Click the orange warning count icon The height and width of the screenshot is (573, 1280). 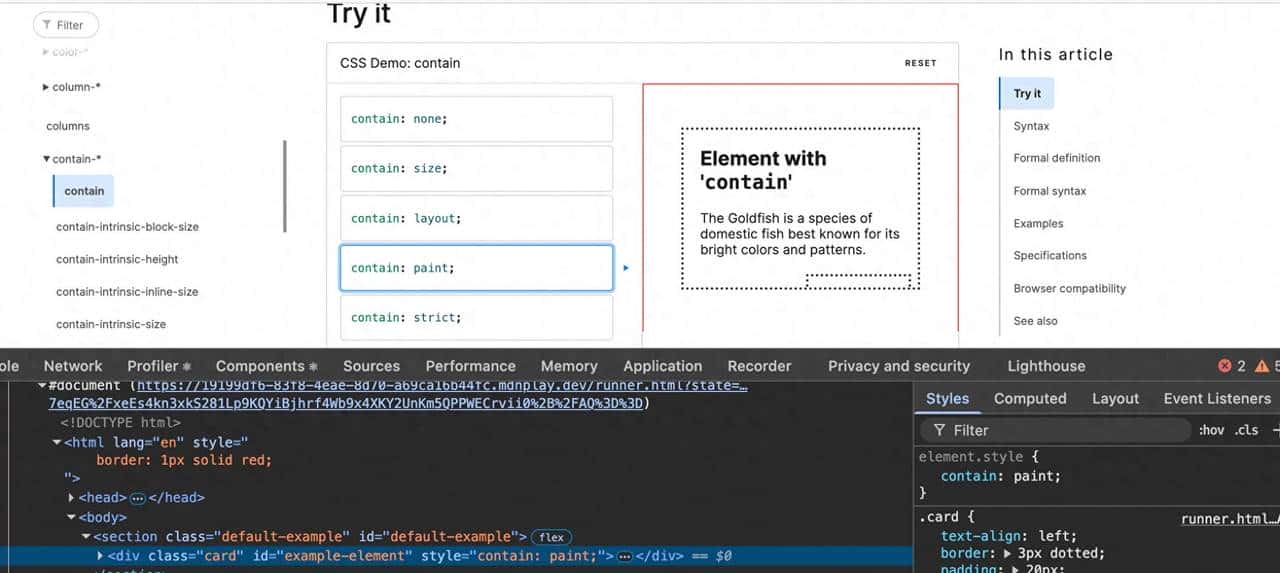pyautogui.click(x=1262, y=366)
